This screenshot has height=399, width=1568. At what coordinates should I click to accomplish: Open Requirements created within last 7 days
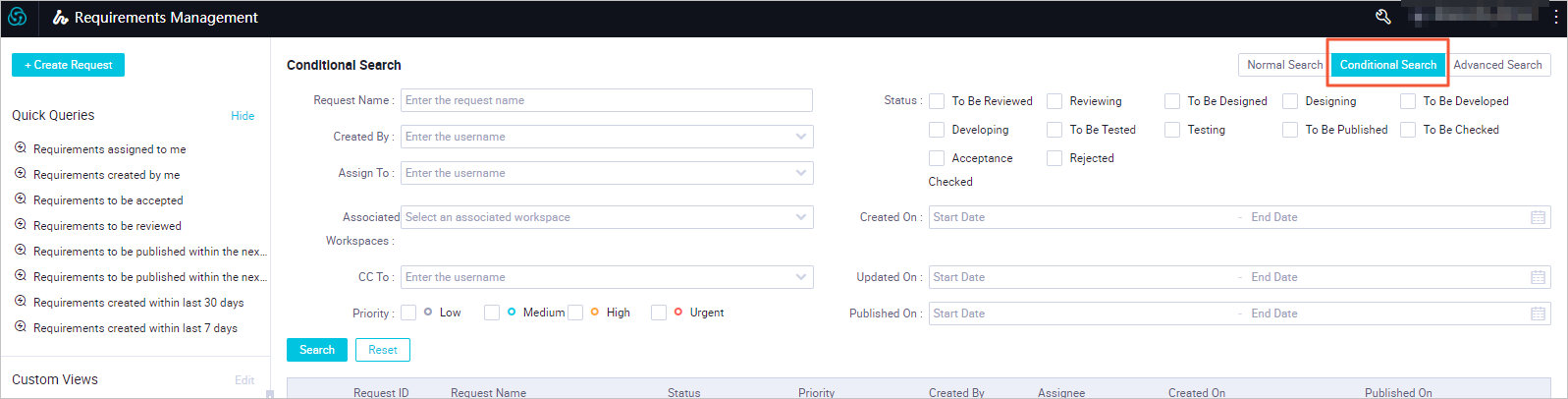coord(135,328)
